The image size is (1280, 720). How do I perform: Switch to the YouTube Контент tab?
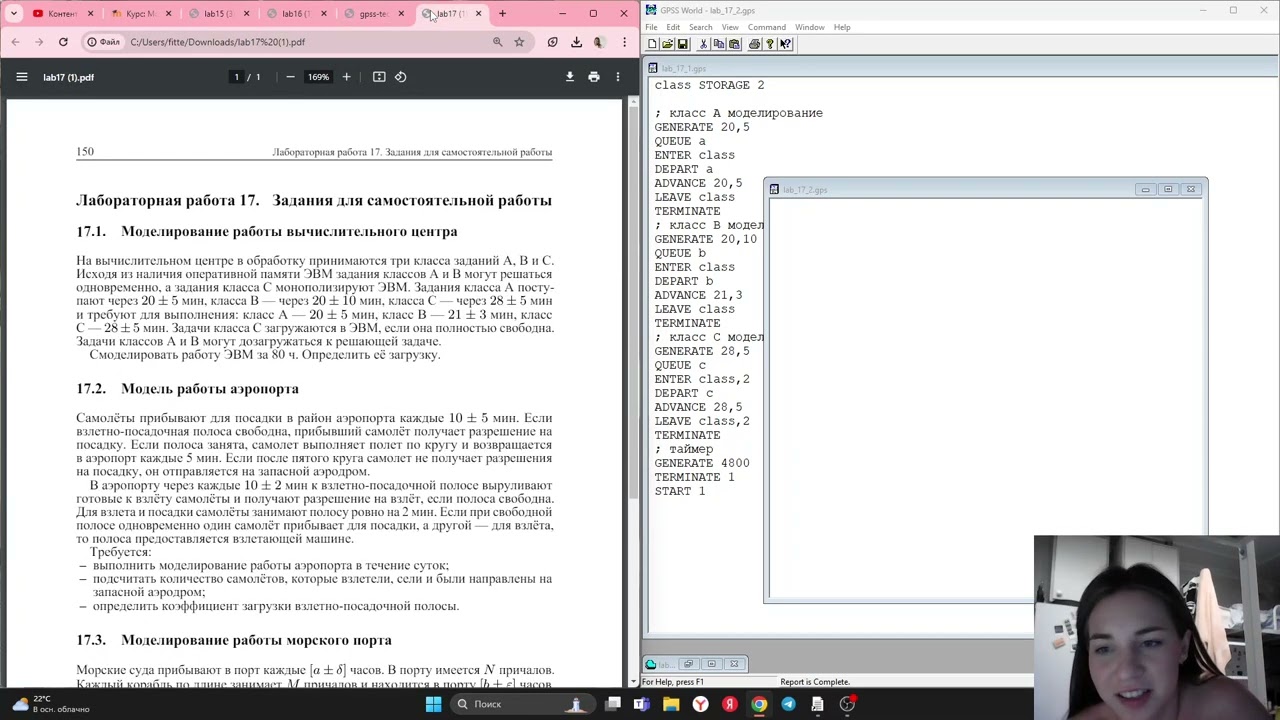coord(62,14)
